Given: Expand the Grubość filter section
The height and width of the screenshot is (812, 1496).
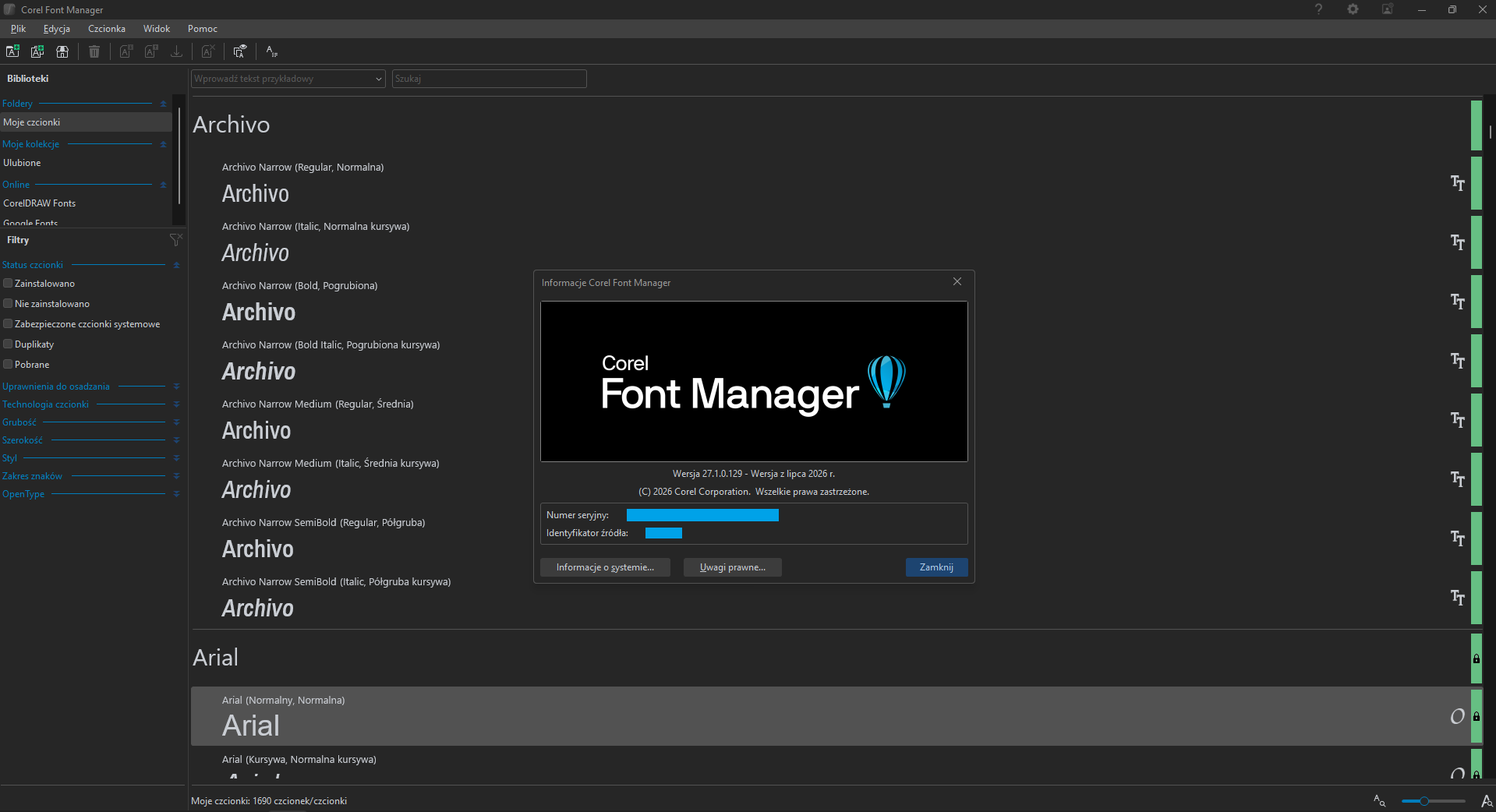Looking at the screenshot, I should click(176, 422).
